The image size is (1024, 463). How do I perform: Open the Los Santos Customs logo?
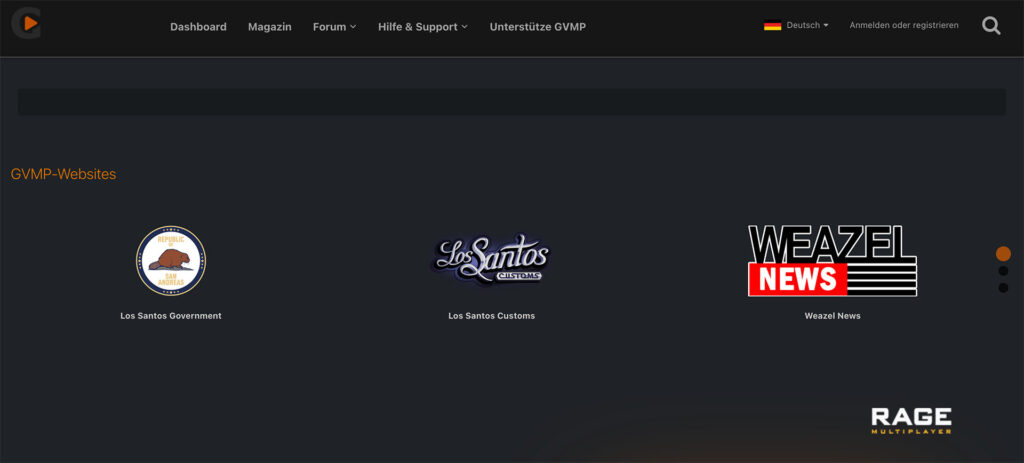491,260
